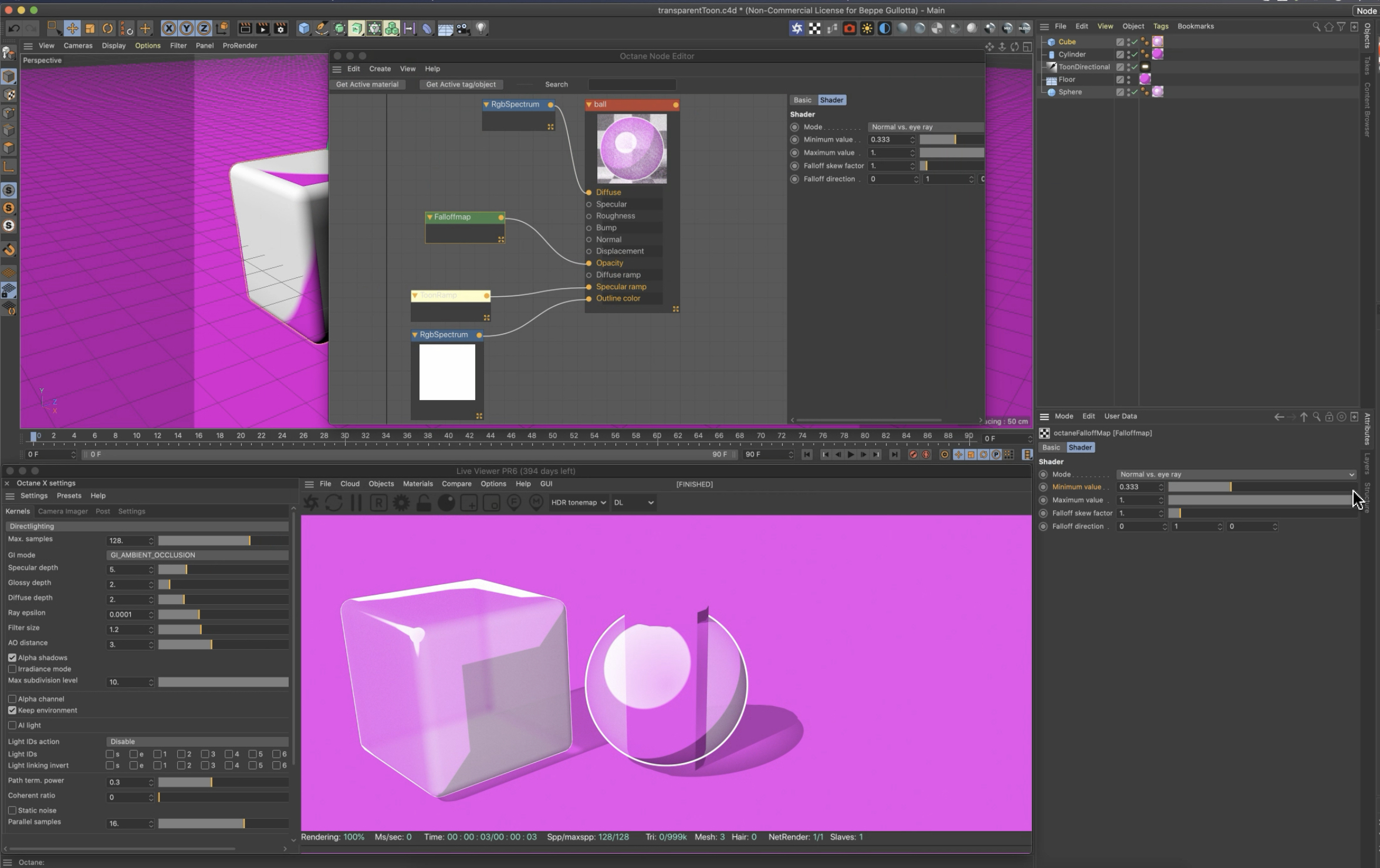The height and width of the screenshot is (868, 1380).
Task: Select the Rotate tool in the top toolbar
Action: click(108, 28)
